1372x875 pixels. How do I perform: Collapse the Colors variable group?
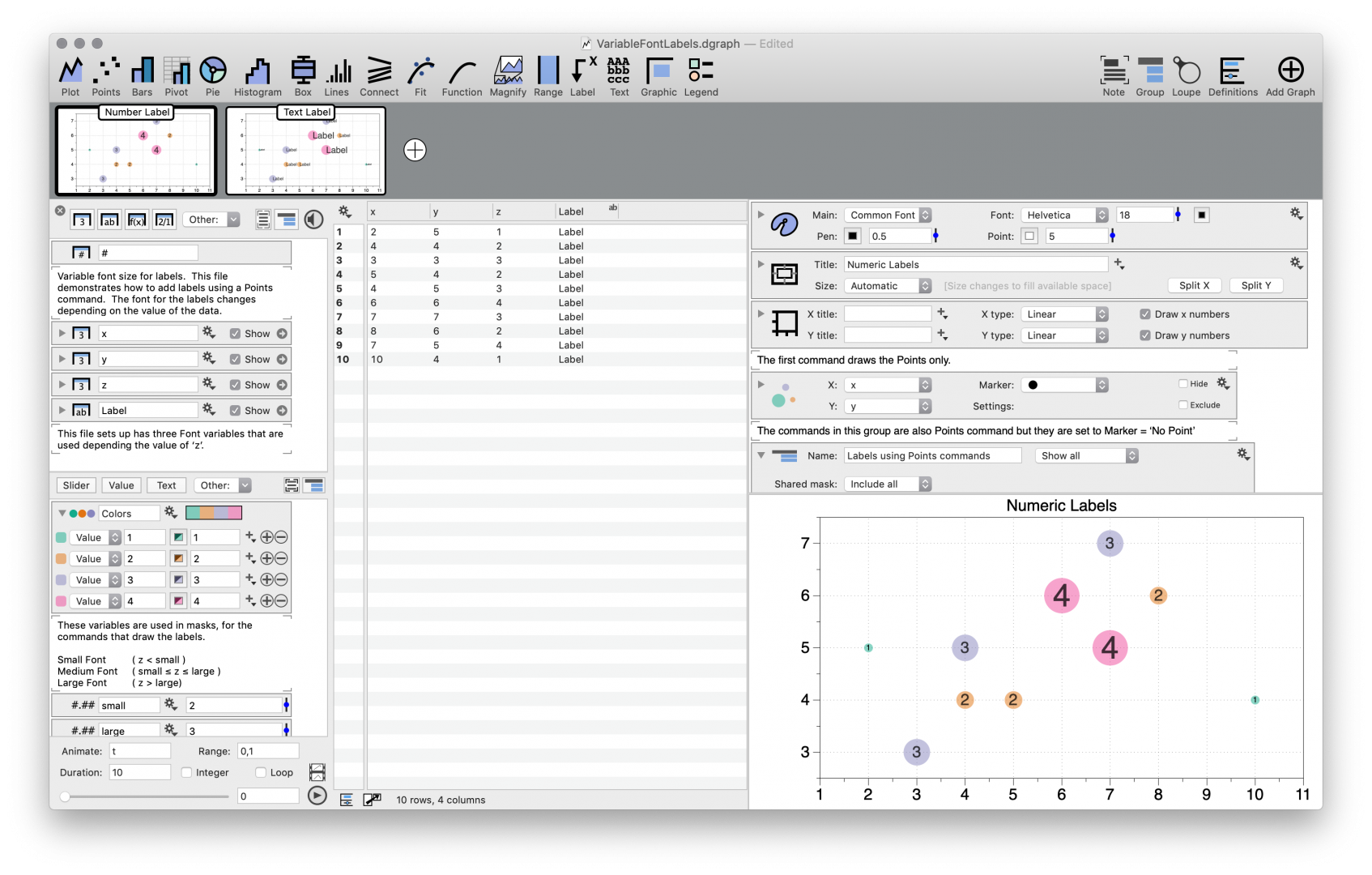coord(62,512)
